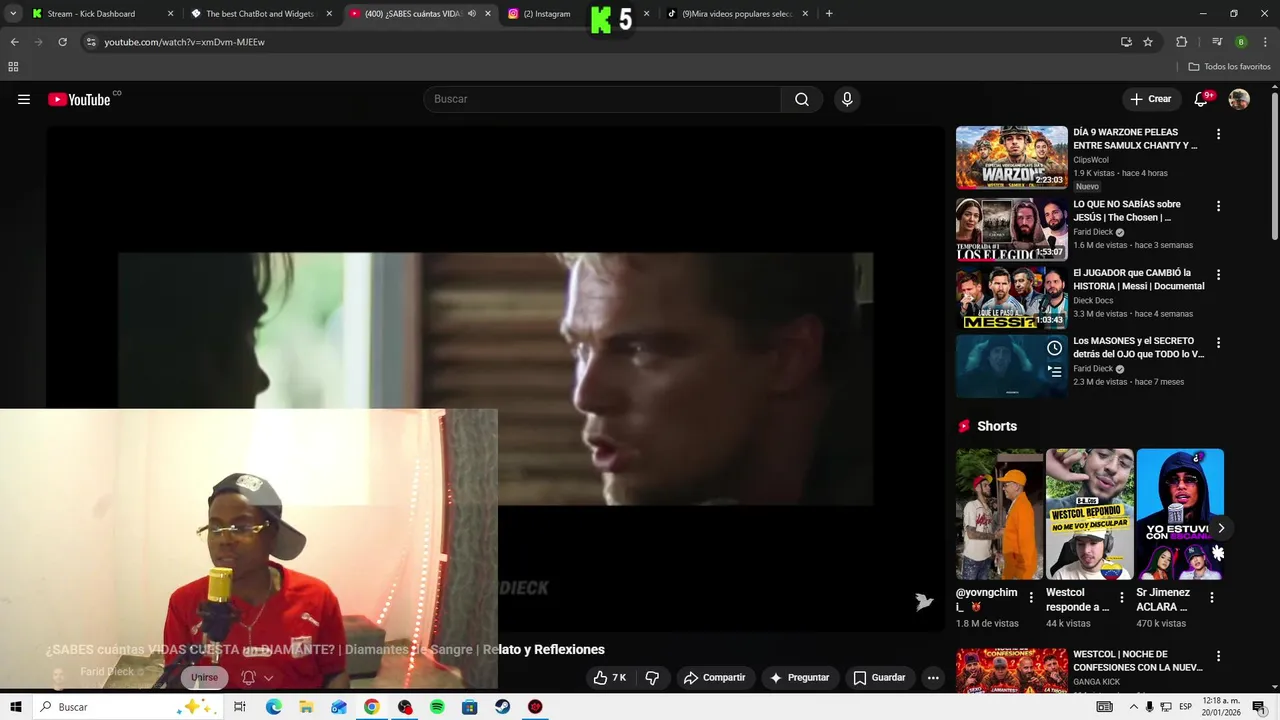1280x720 pixels.
Task: Open the YouTube account avatar menu
Action: coord(1239,99)
